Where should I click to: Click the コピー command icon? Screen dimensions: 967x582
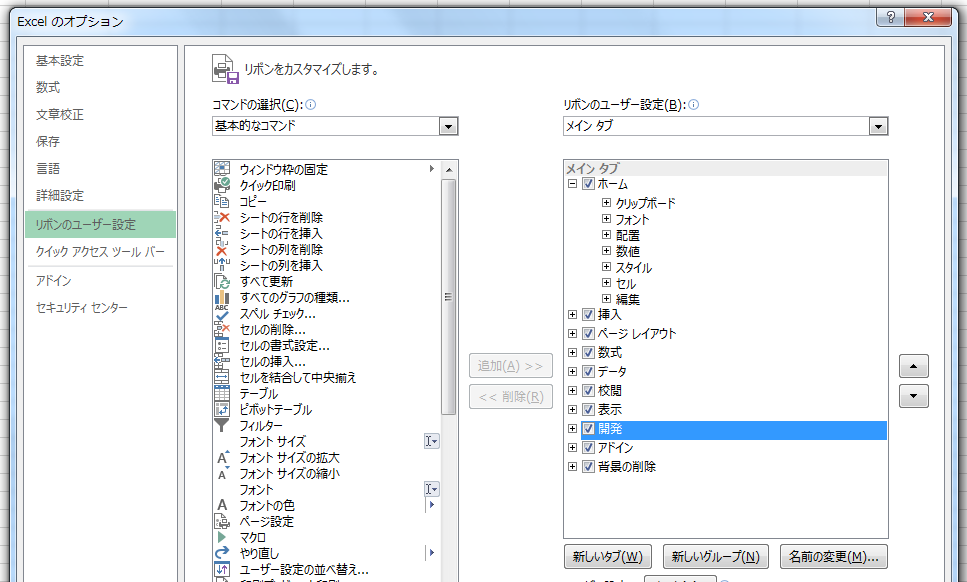[222, 201]
